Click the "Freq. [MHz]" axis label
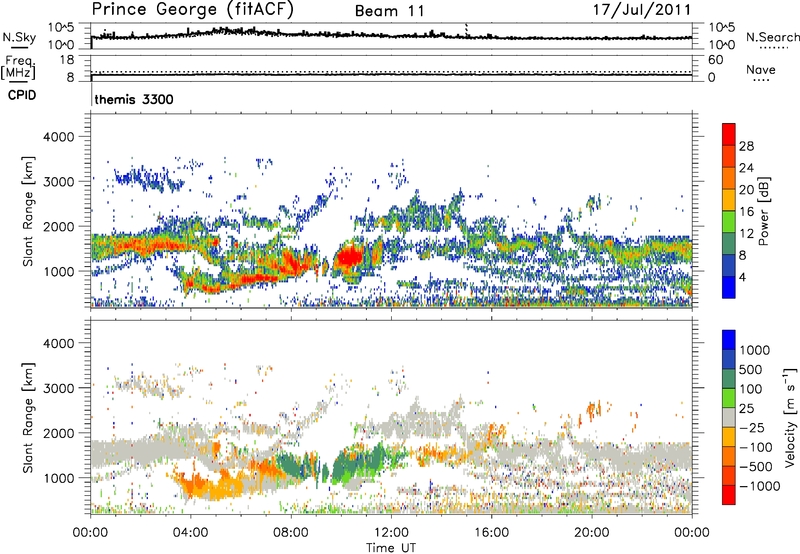Viewport: 800px width, 554px height. click(x=19, y=67)
